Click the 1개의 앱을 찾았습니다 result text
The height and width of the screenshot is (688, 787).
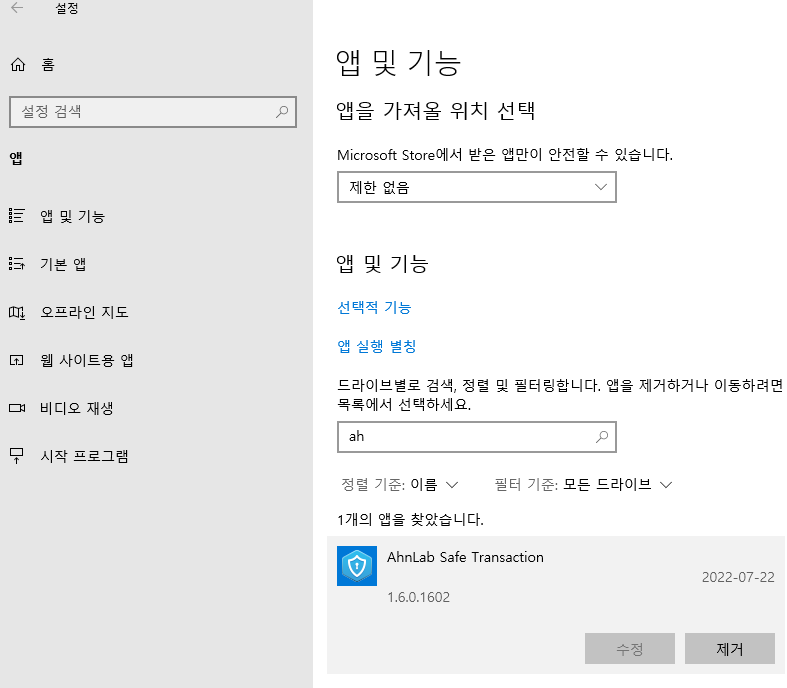[410, 519]
